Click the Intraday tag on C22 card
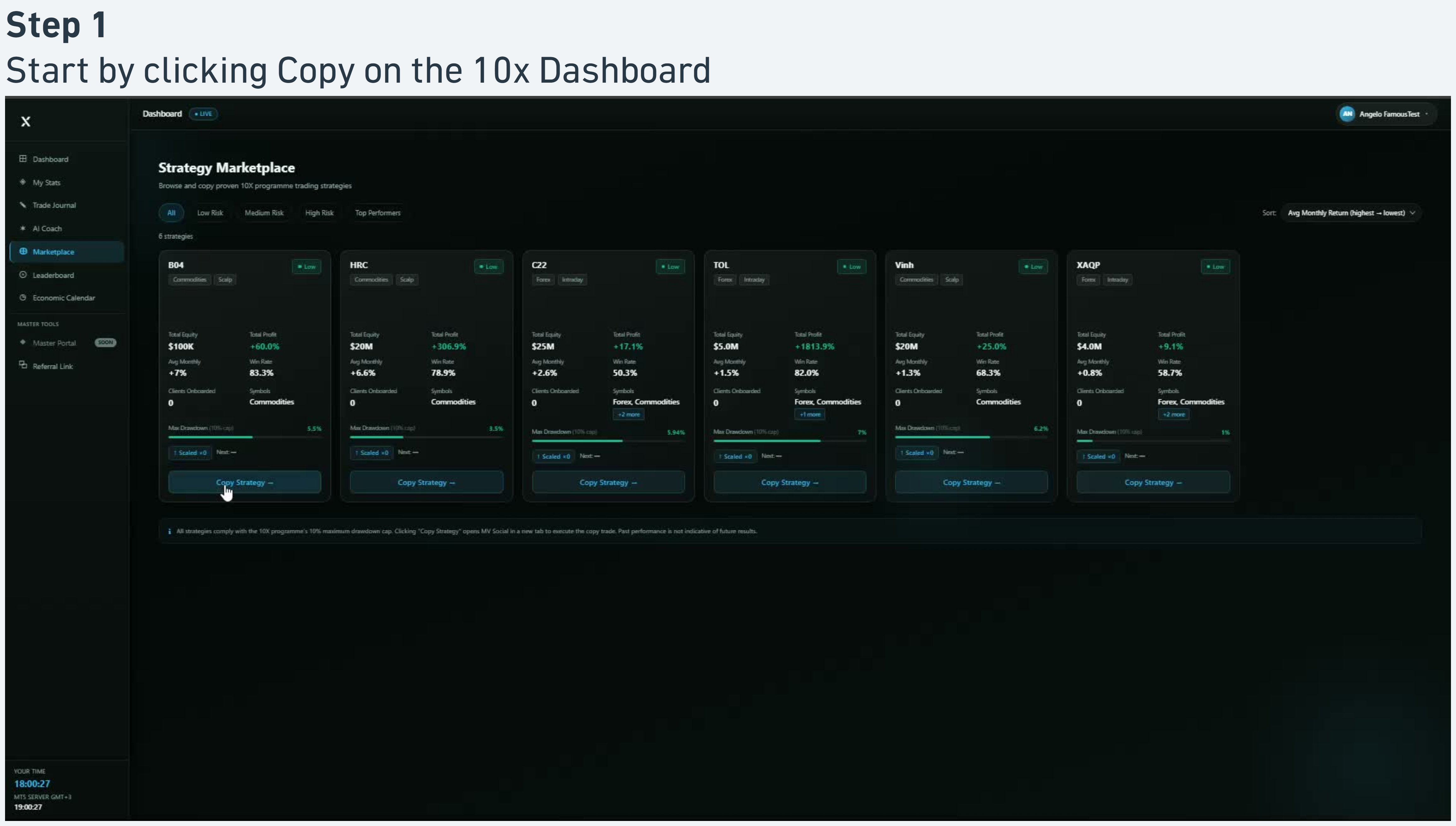The height and width of the screenshot is (826, 1456). 572,280
